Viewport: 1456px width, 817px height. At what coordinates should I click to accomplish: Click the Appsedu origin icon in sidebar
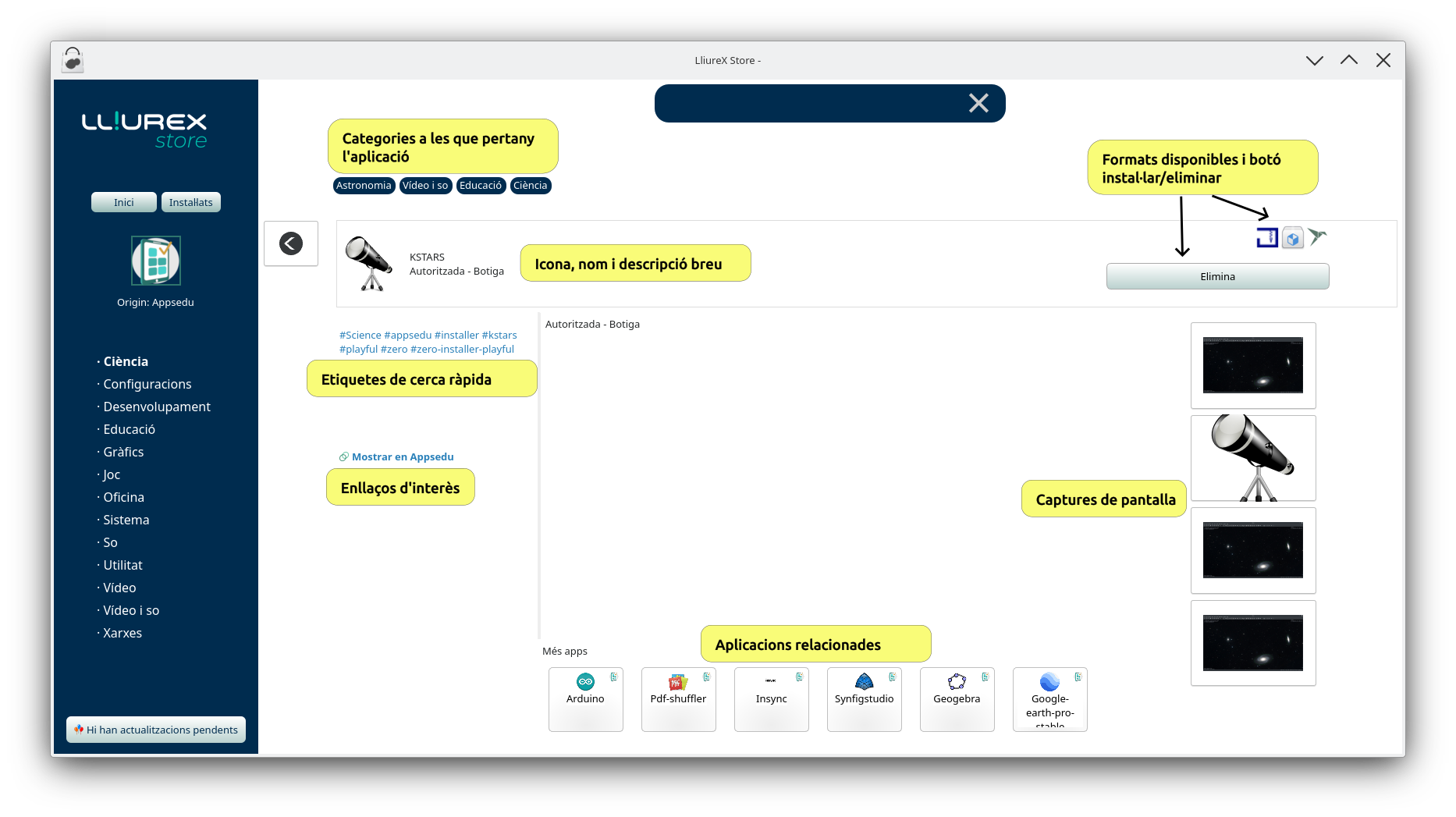click(156, 261)
